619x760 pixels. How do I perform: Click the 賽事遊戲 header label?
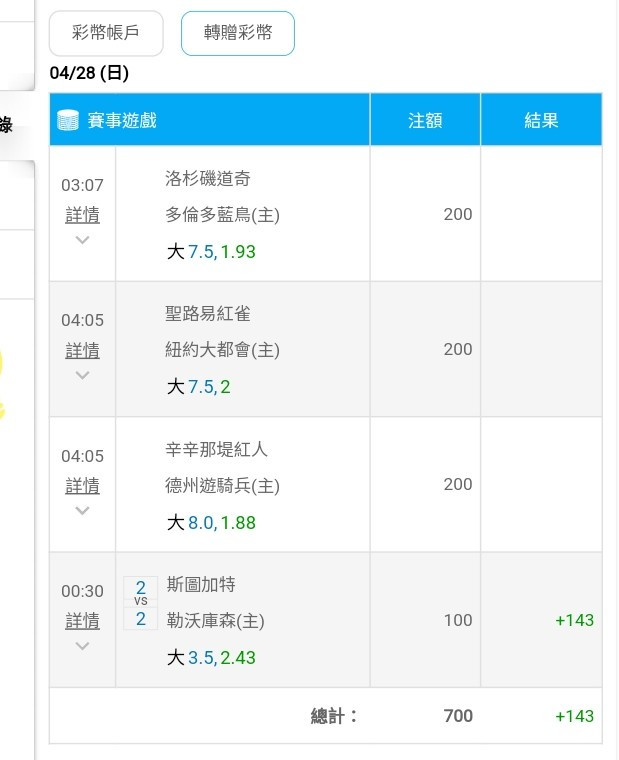[x=122, y=120]
